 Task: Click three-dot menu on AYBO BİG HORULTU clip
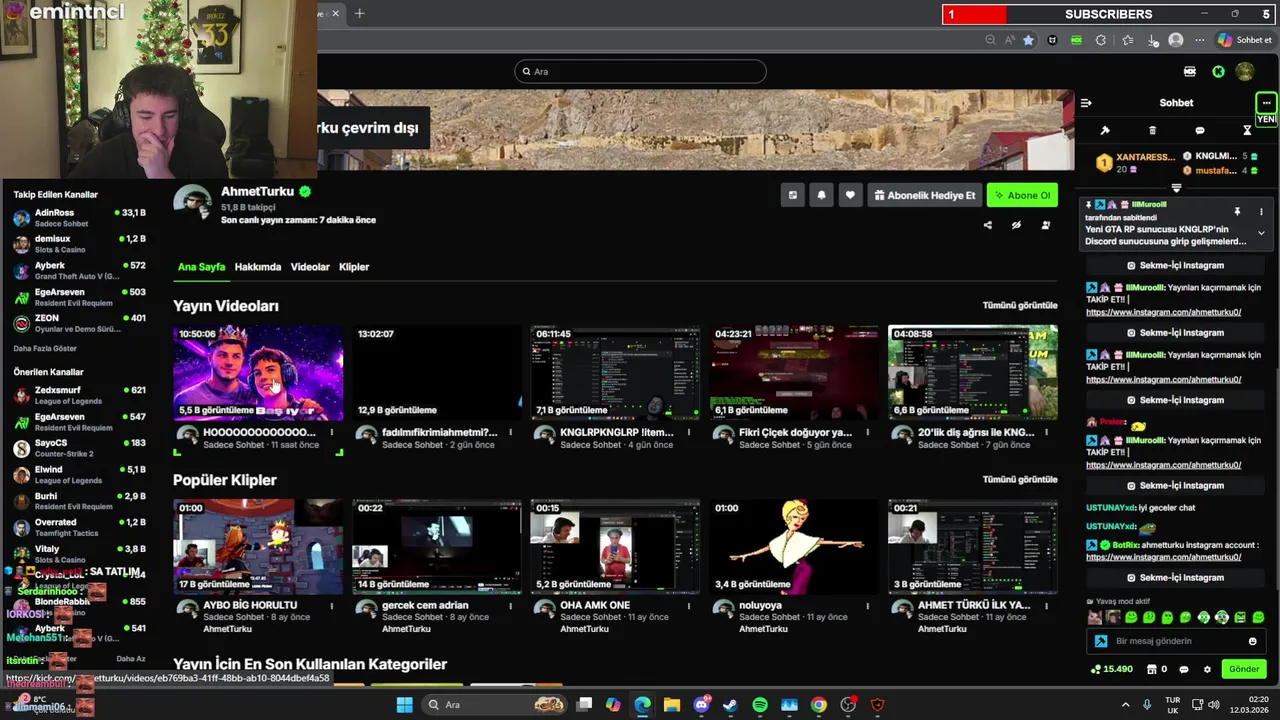[x=332, y=606]
